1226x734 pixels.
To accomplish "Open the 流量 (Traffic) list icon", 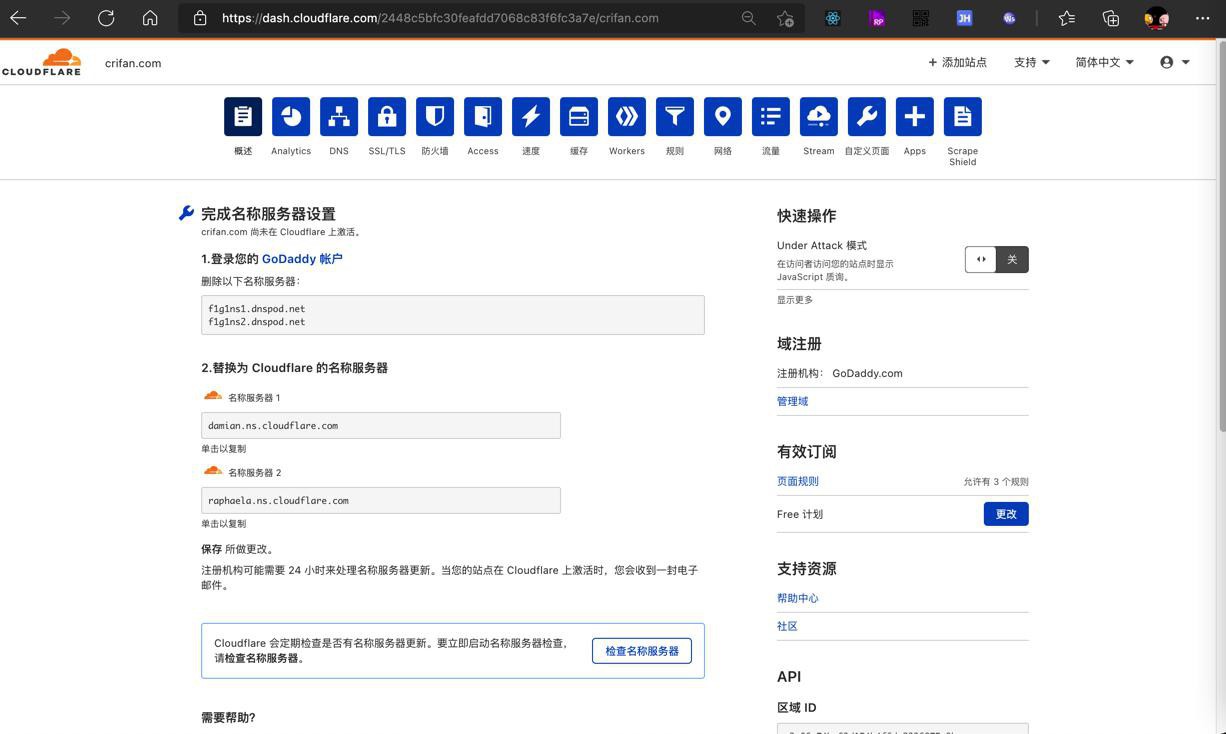I will [x=771, y=116].
